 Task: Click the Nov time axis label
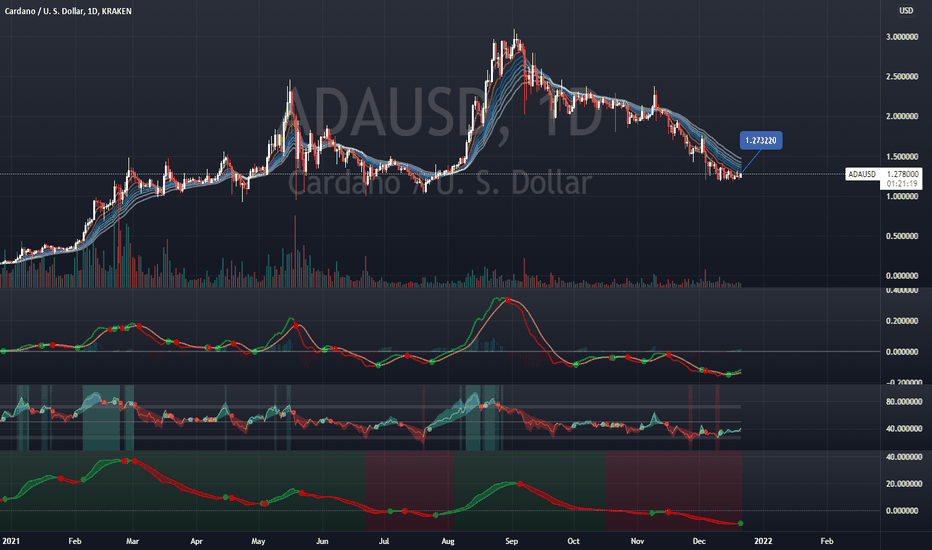pos(637,541)
